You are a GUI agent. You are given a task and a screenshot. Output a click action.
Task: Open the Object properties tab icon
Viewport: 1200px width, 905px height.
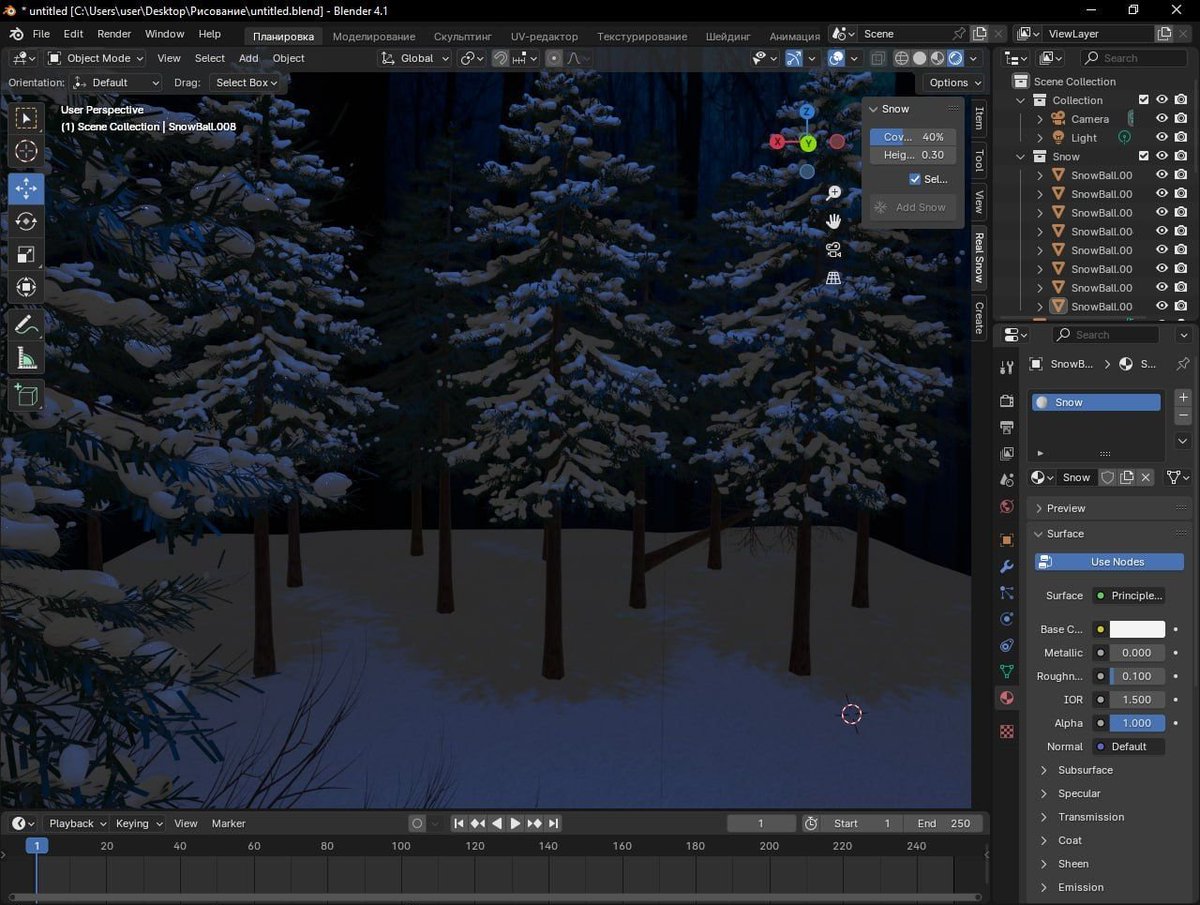coord(1007,540)
